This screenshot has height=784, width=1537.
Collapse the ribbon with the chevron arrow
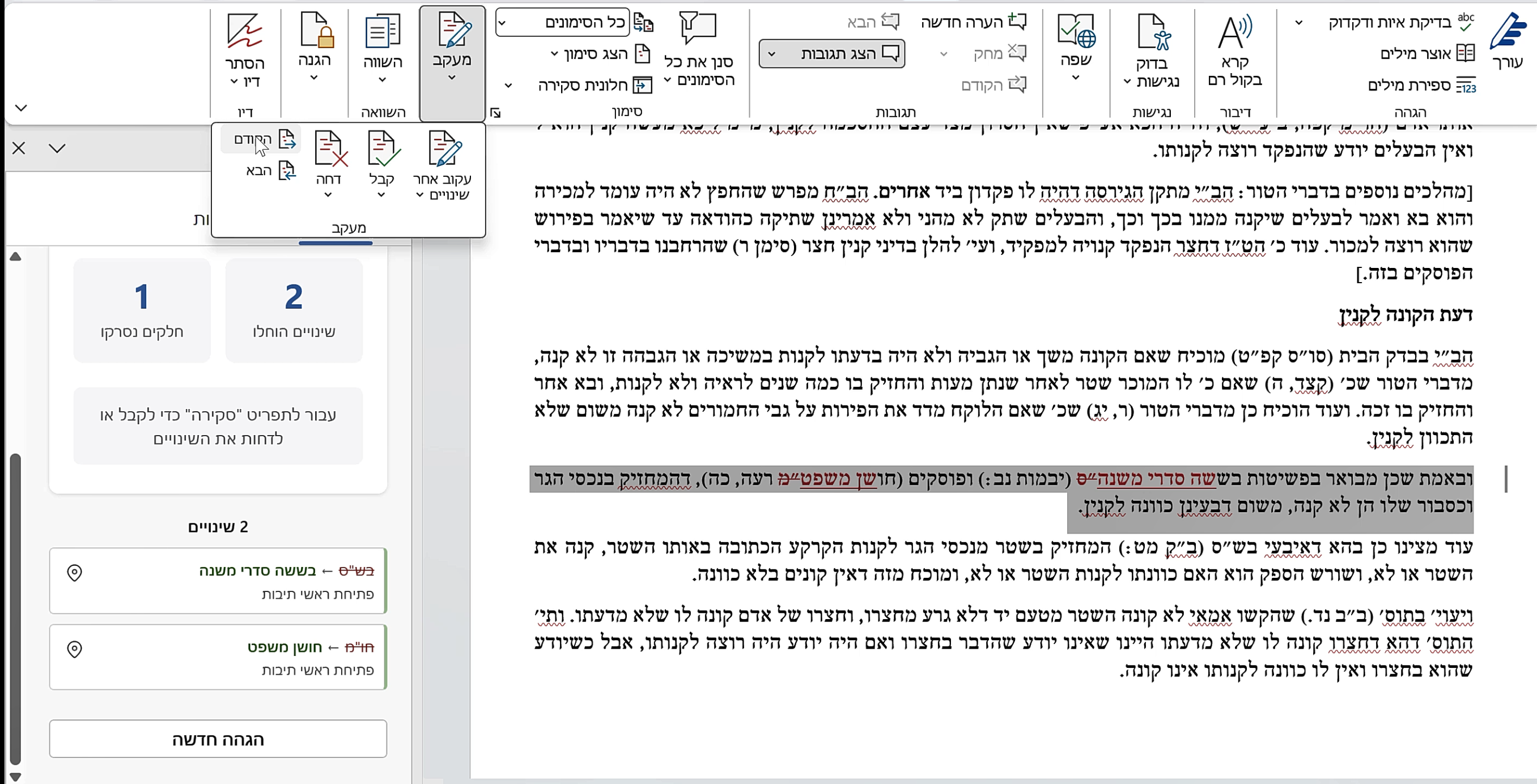coord(21,108)
